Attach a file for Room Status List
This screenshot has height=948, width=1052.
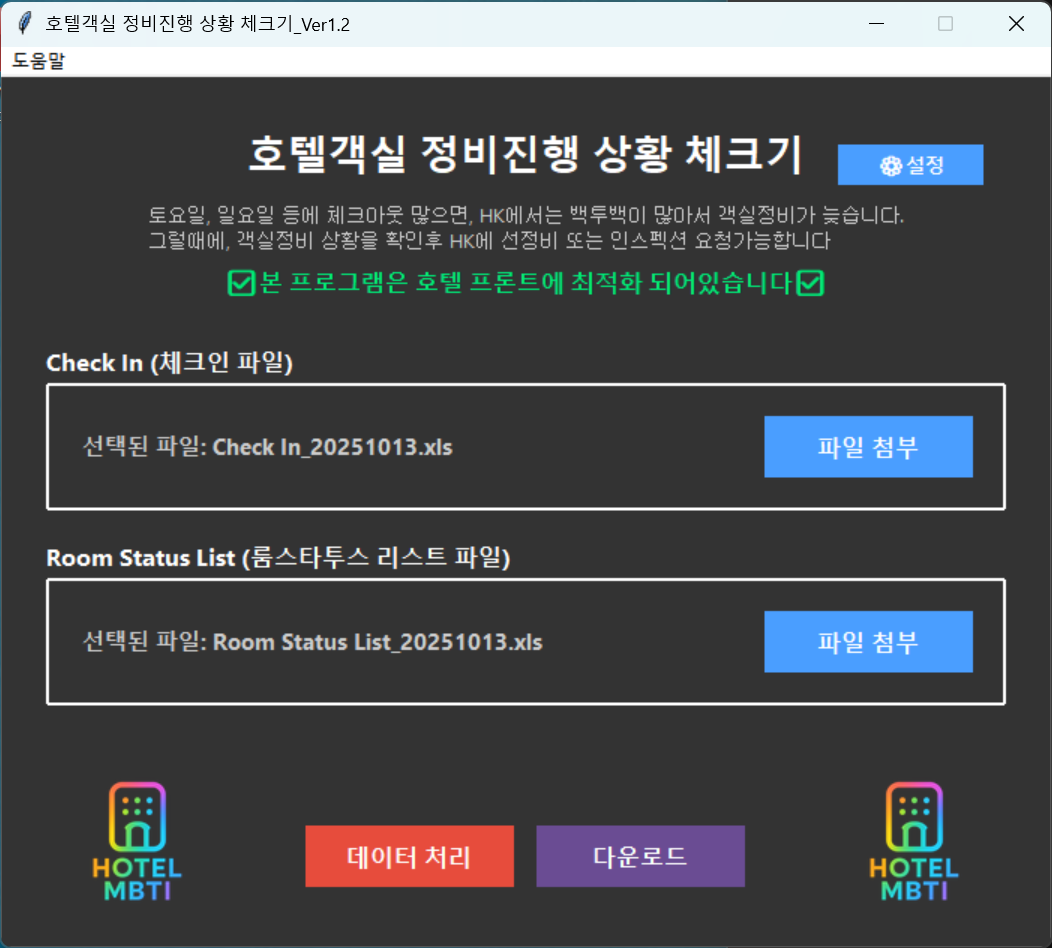(x=868, y=642)
